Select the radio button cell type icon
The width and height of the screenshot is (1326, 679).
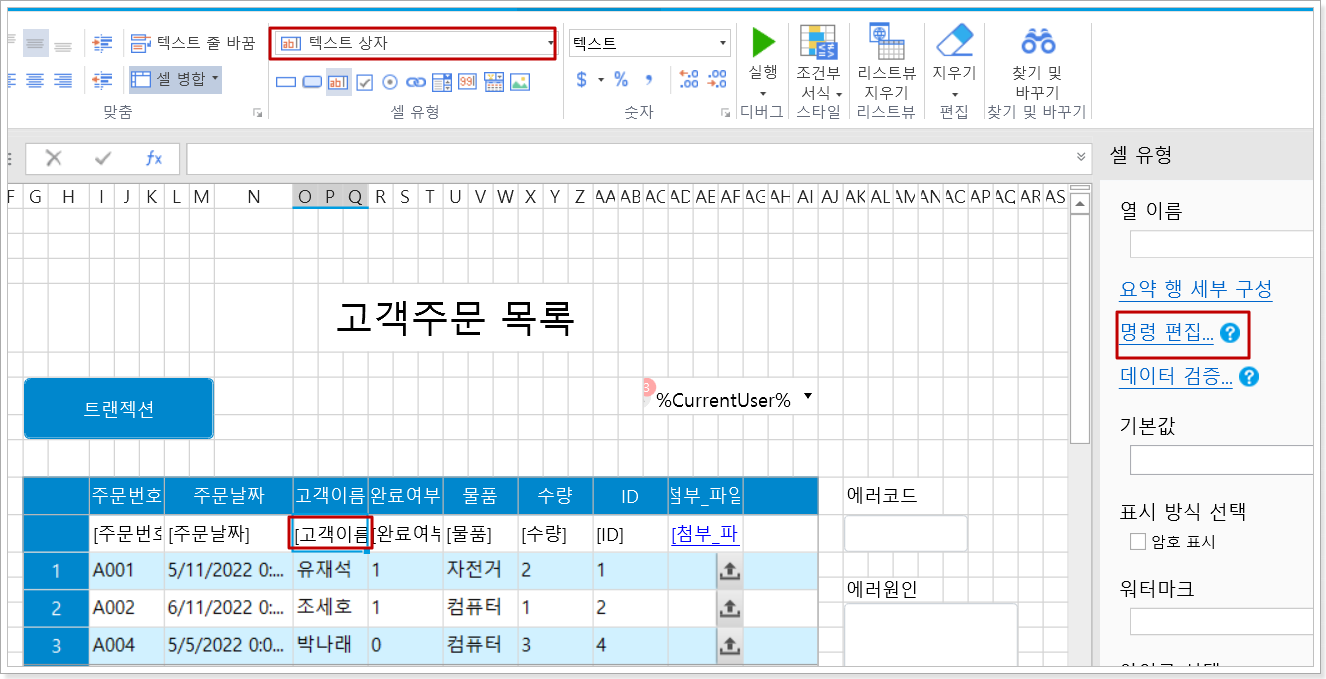pos(390,82)
